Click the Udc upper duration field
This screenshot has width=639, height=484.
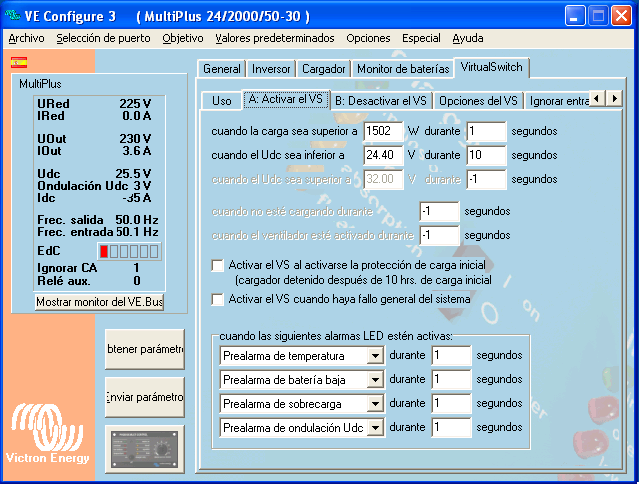(x=486, y=179)
